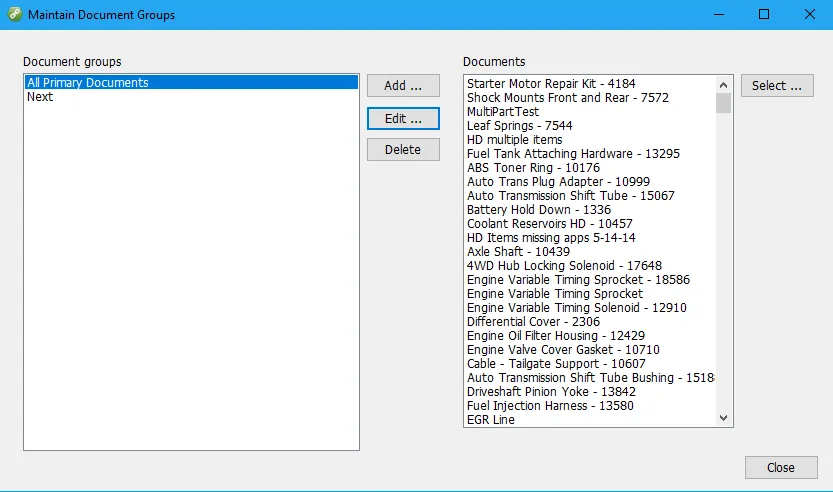Screen dimensions: 833x492
Task: Select Leaf Springs - 7544 document
Action: tap(519, 126)
